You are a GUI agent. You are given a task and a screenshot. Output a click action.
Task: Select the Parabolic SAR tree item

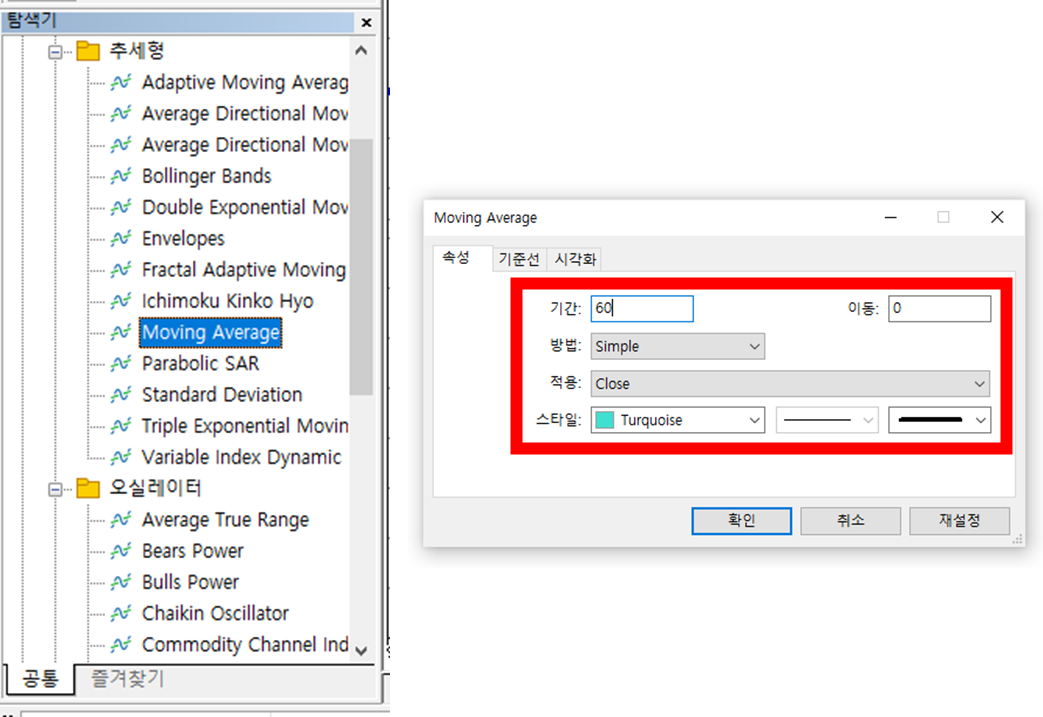pos(200,364)
